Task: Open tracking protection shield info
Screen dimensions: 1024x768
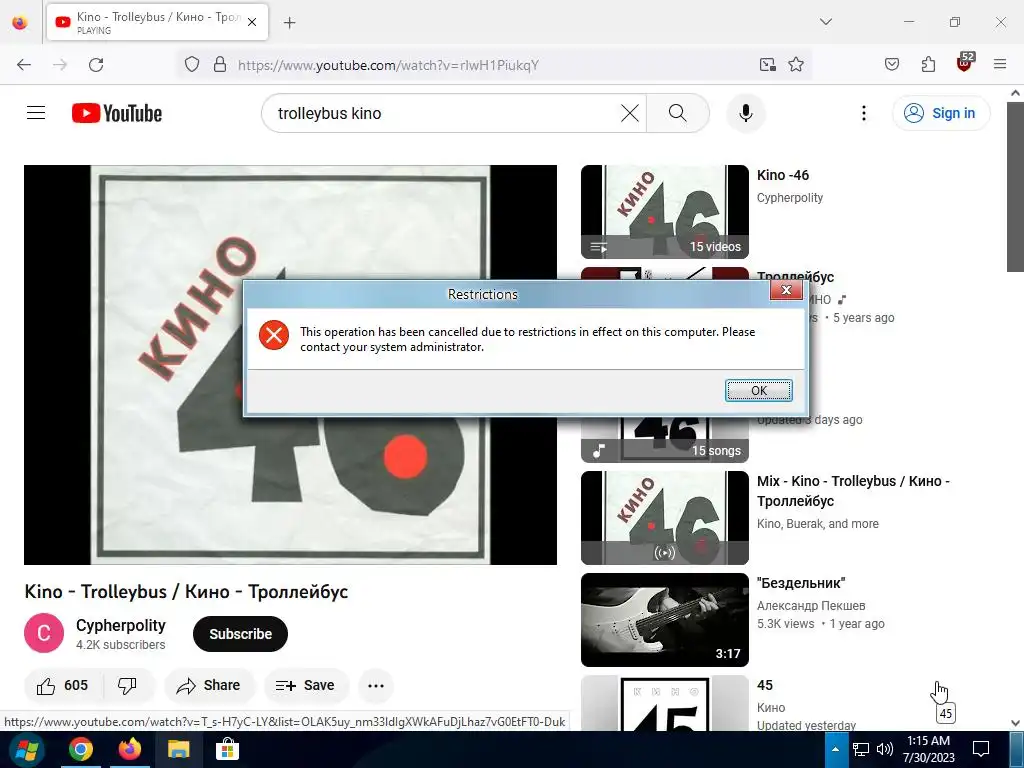Action: (x=191, y=65)
